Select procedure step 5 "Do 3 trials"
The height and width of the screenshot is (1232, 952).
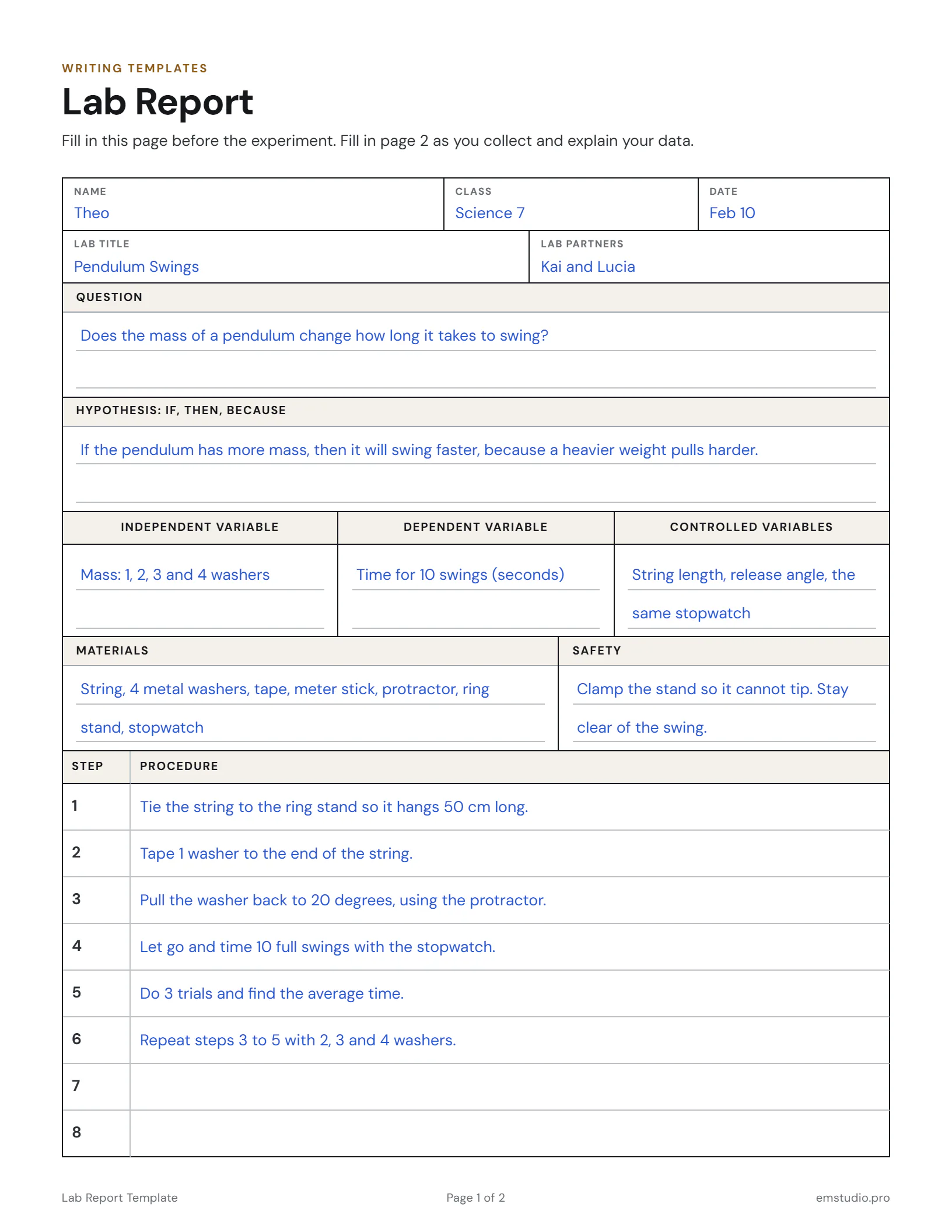pos(509,993)
